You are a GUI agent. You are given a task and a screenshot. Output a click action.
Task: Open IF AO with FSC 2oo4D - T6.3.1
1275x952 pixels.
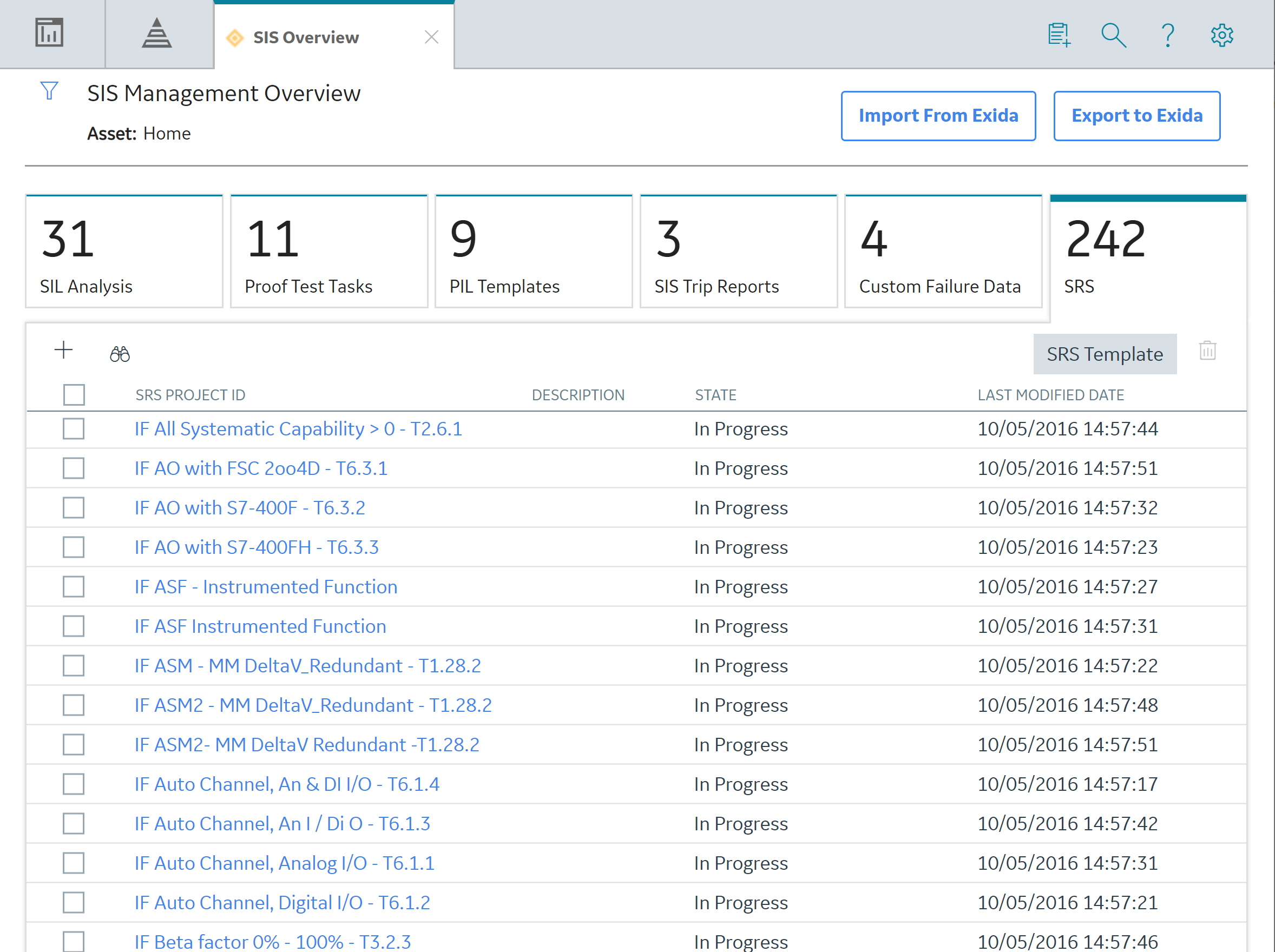(x=261, y=468)
